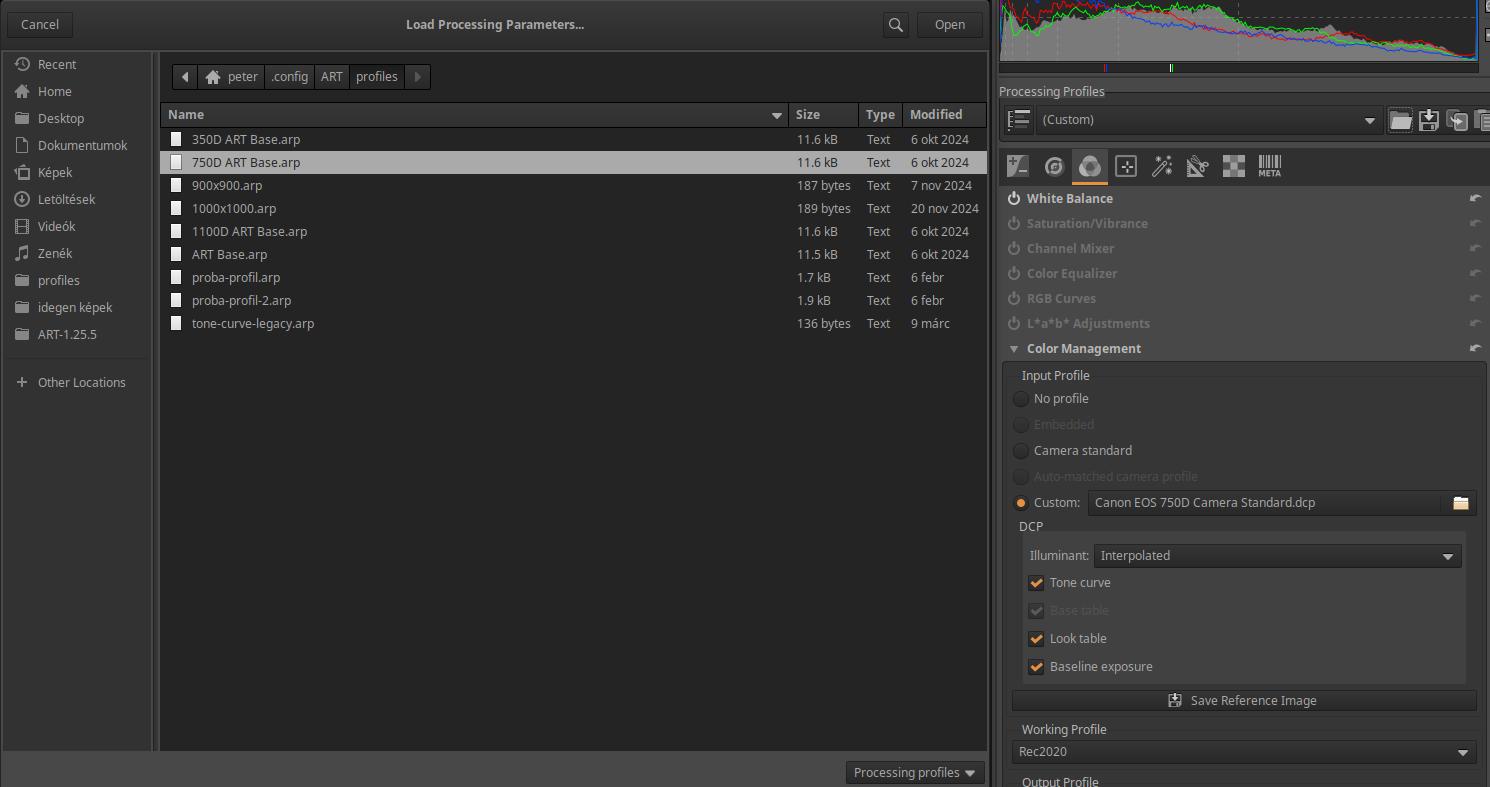1490x787 pixels.
Task: Open the Metadata tab
Action: click(1269, 167)
